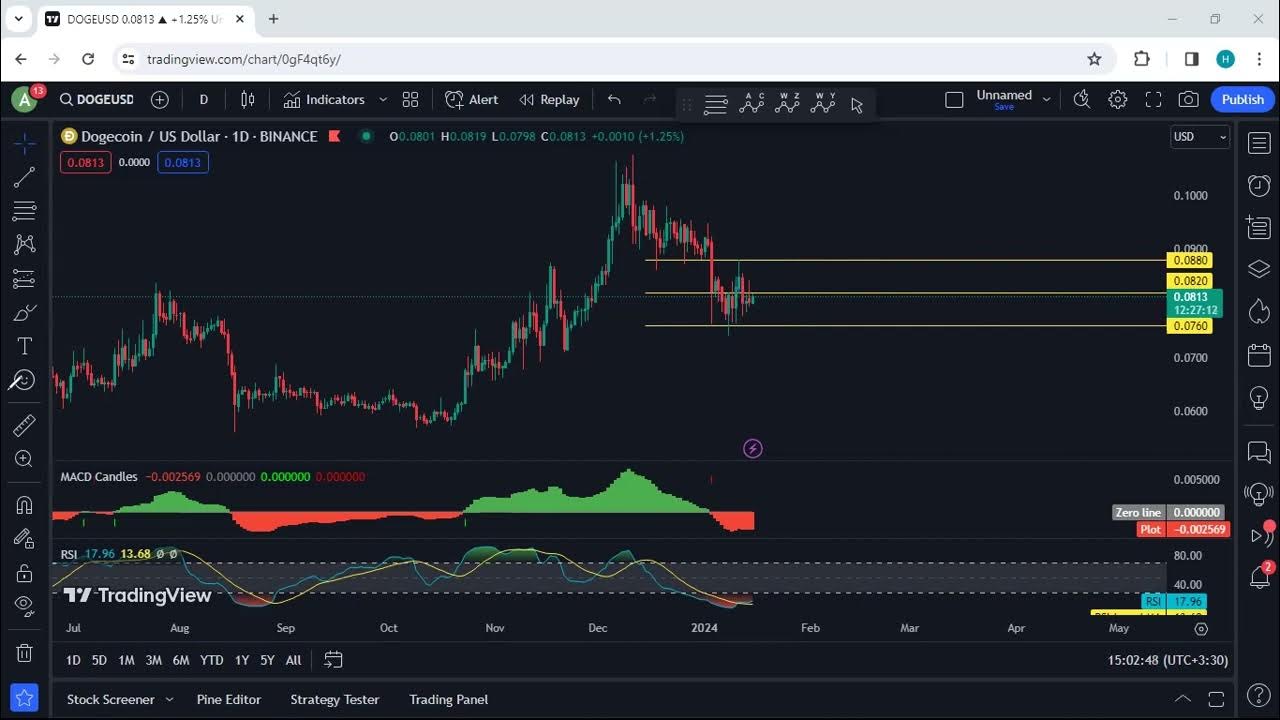
Task: Open the icons and emoji tool
Action: 22,380
